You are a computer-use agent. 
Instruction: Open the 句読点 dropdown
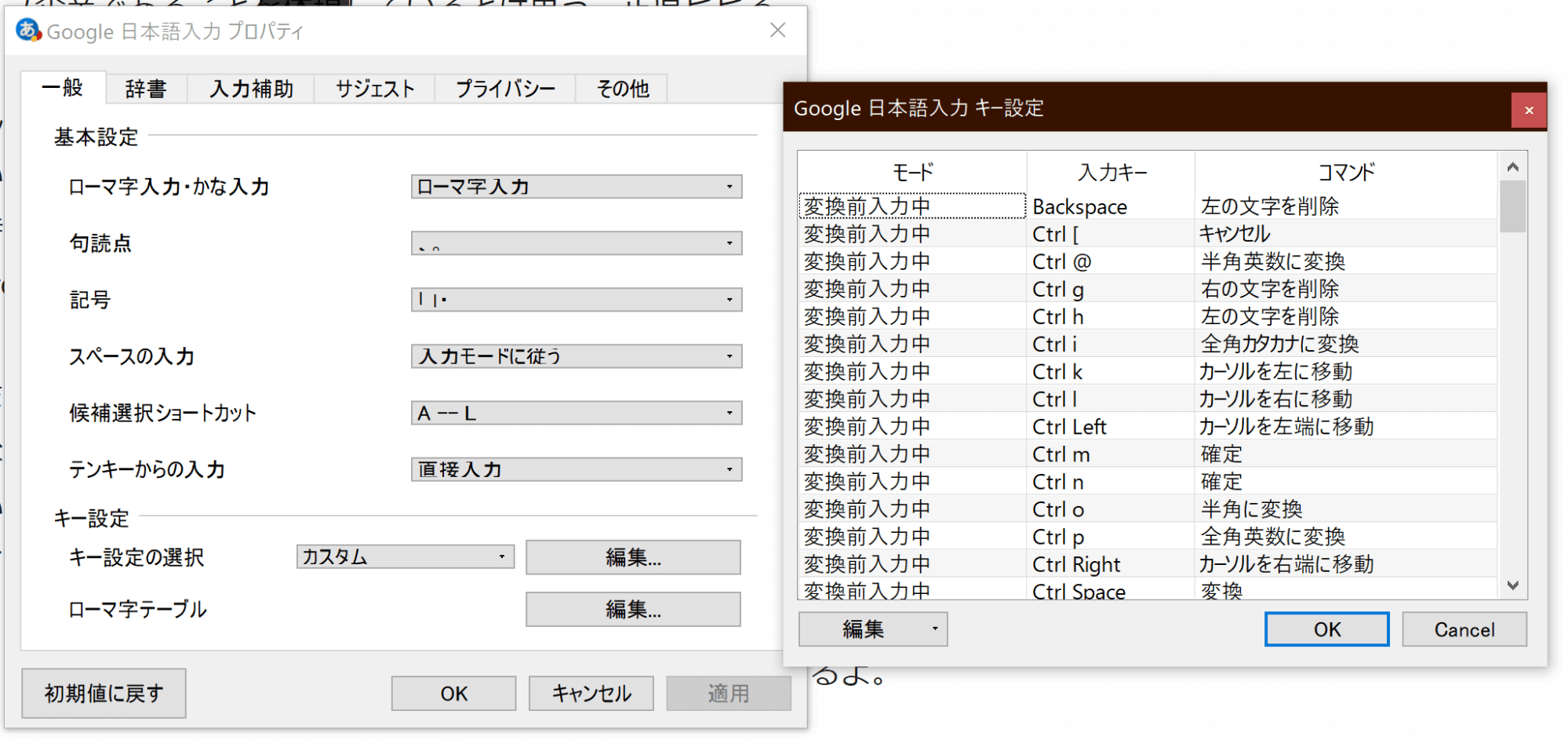click(x=577, y=243)
